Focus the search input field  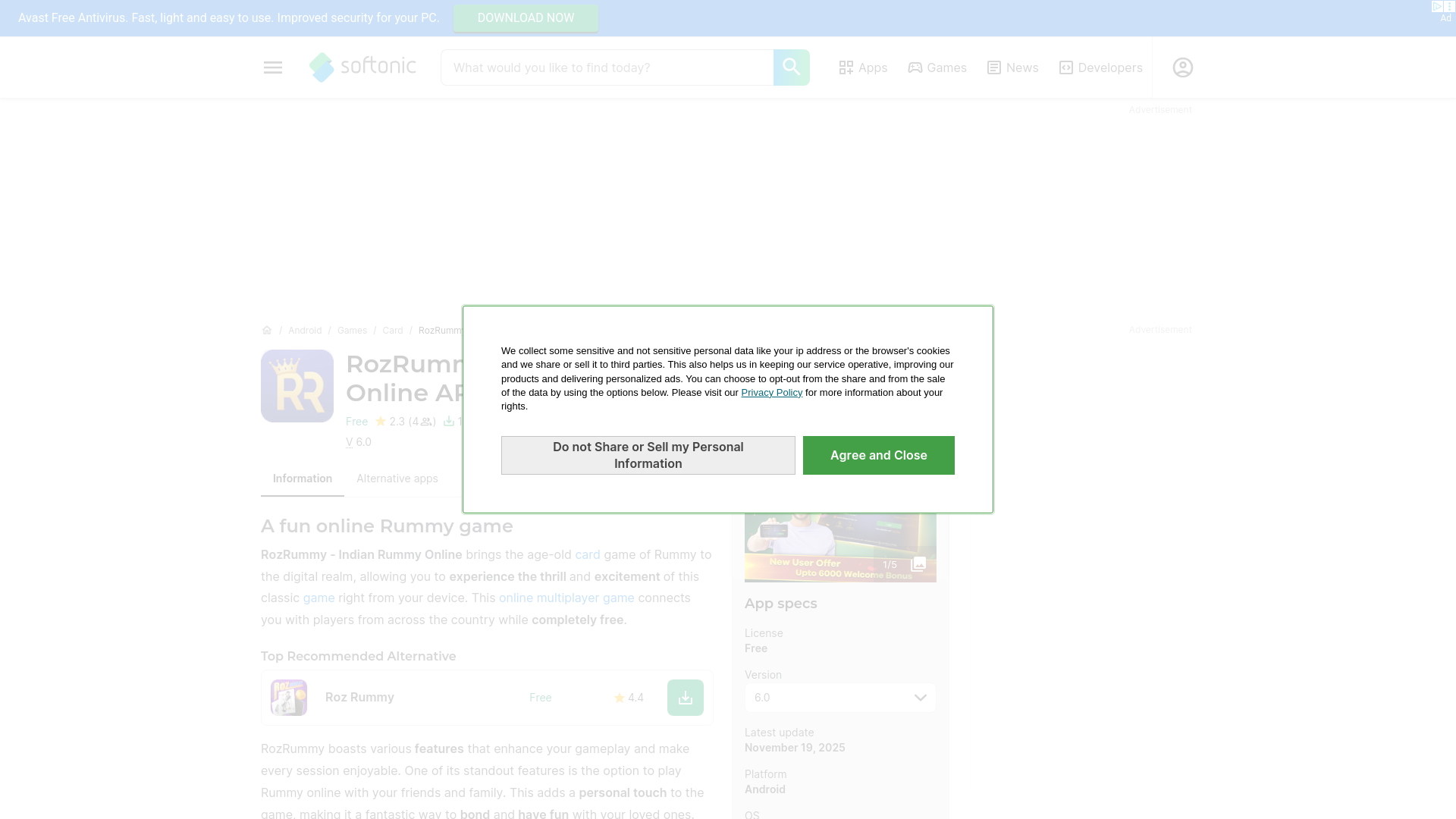tap(607, 67)
